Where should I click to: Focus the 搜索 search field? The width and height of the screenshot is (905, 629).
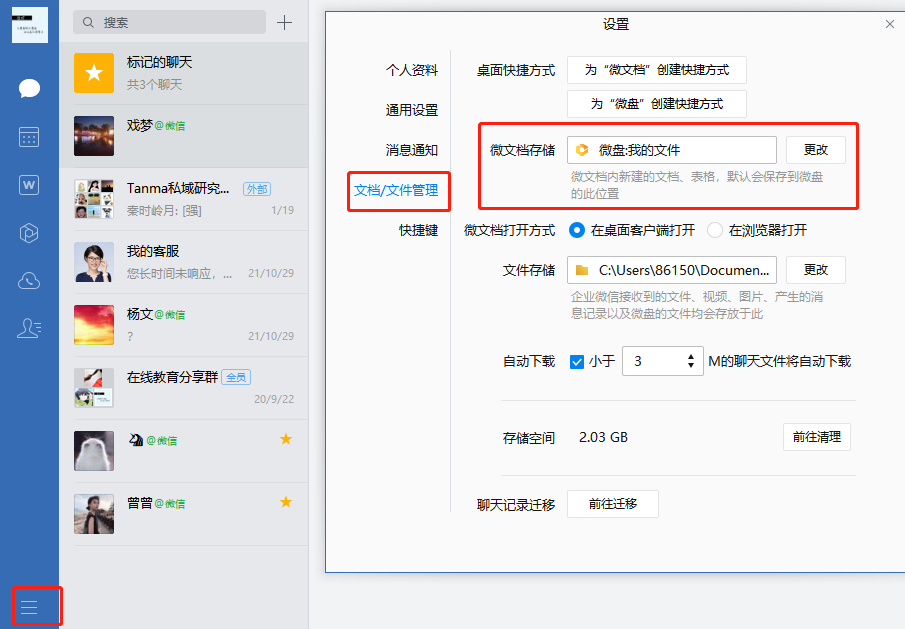click(x=169, y=23)
